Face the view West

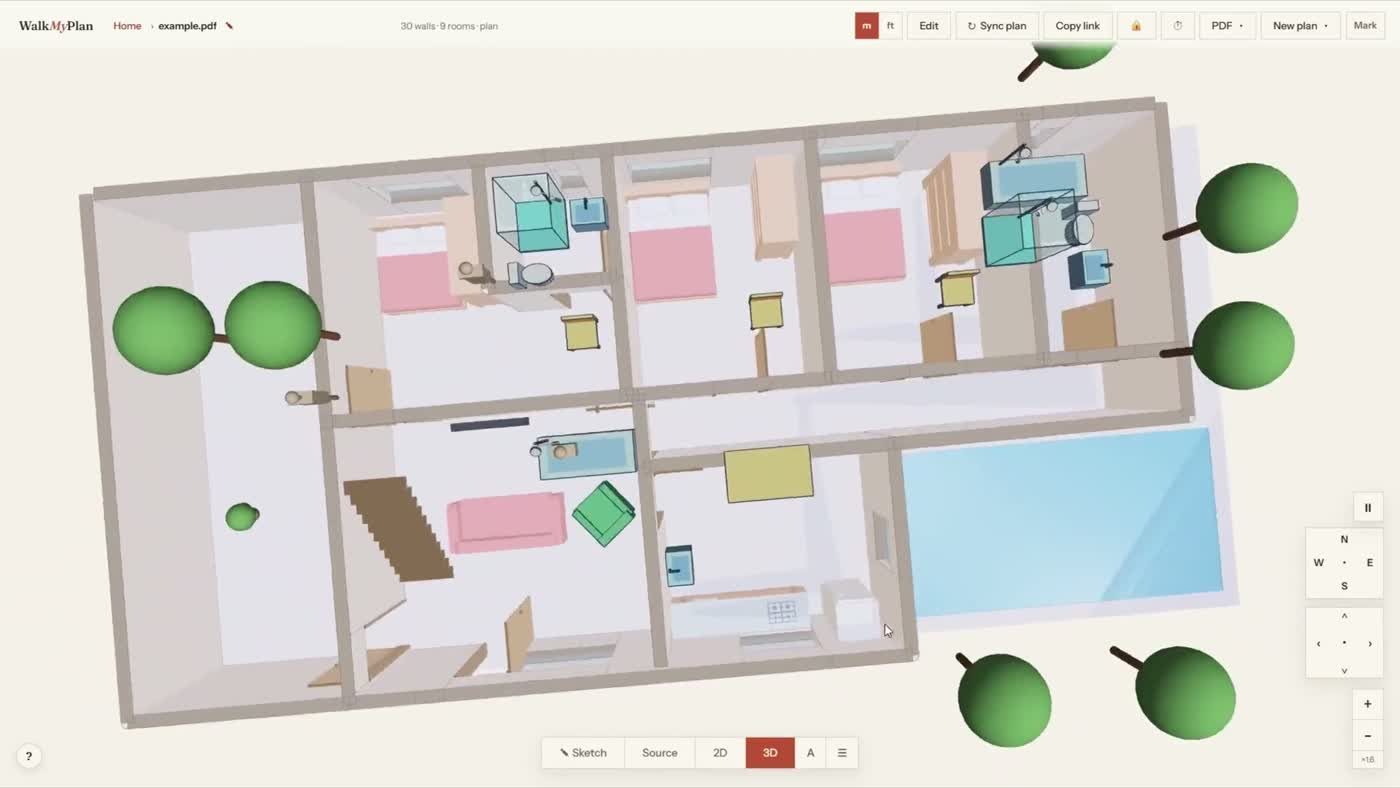pyautogui.click(x=1319, y=563)
